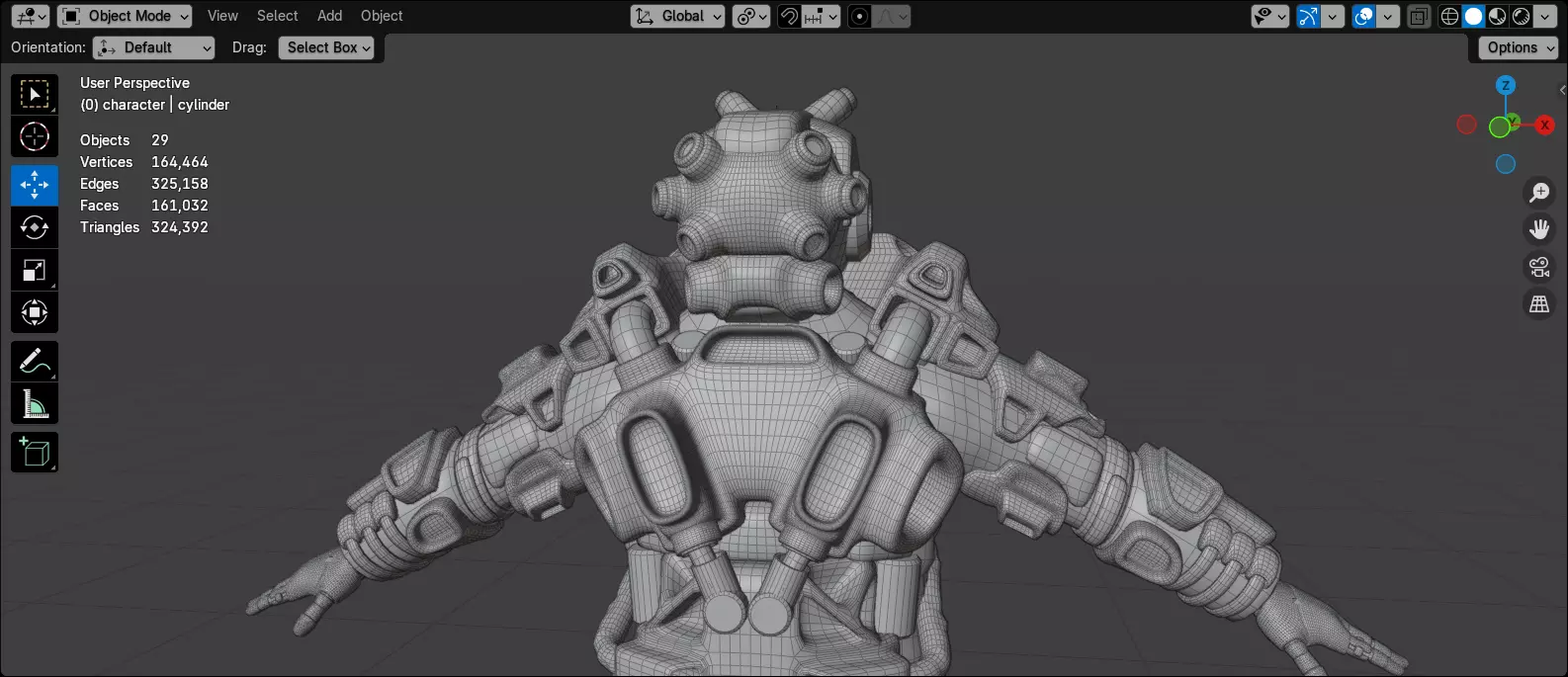Activate the 3D Cursor tool
The width and height of the screenshot is (1568, 677).
click(35, 136)
